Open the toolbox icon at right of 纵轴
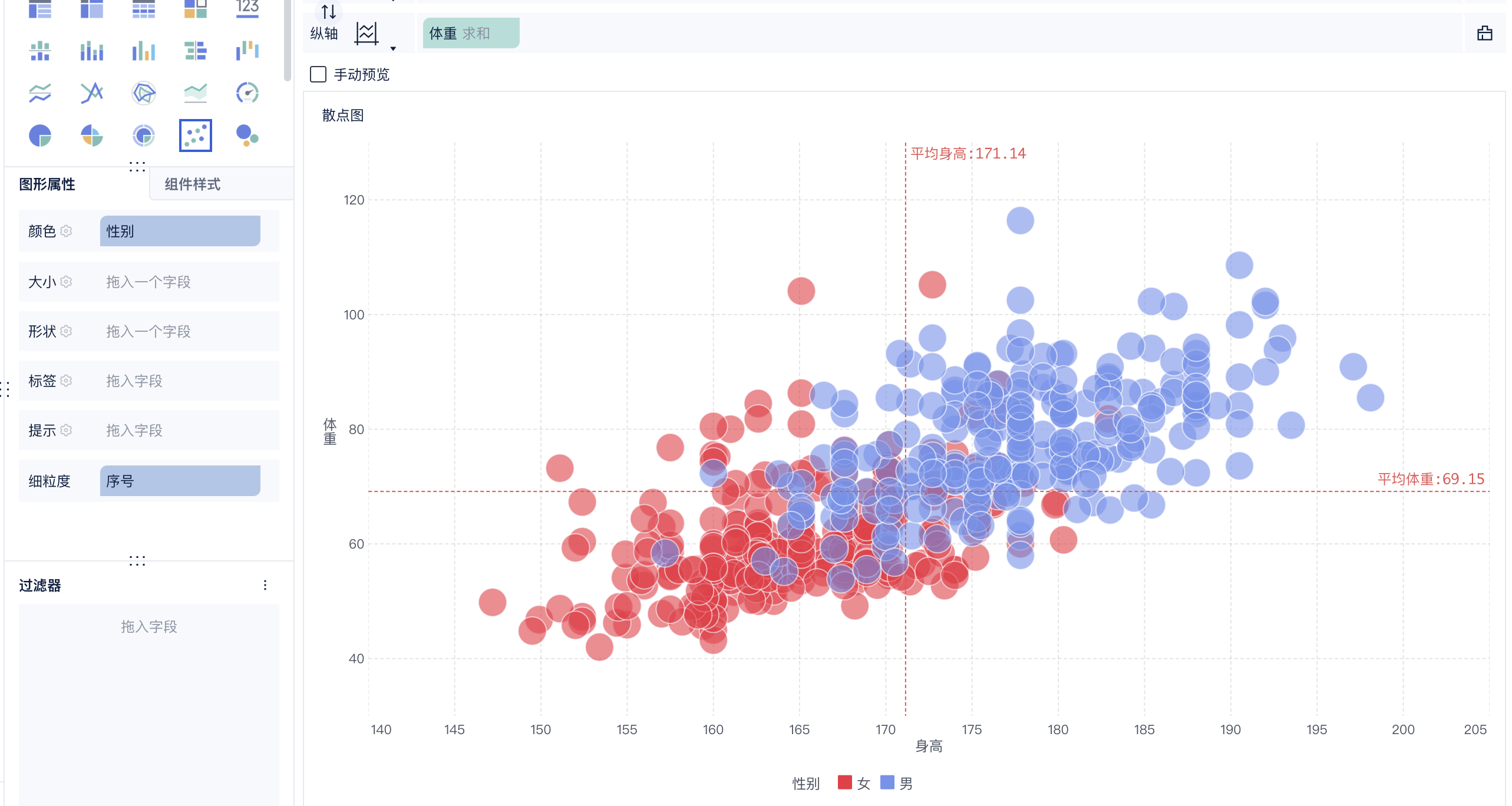 [x=1484, y=33]
